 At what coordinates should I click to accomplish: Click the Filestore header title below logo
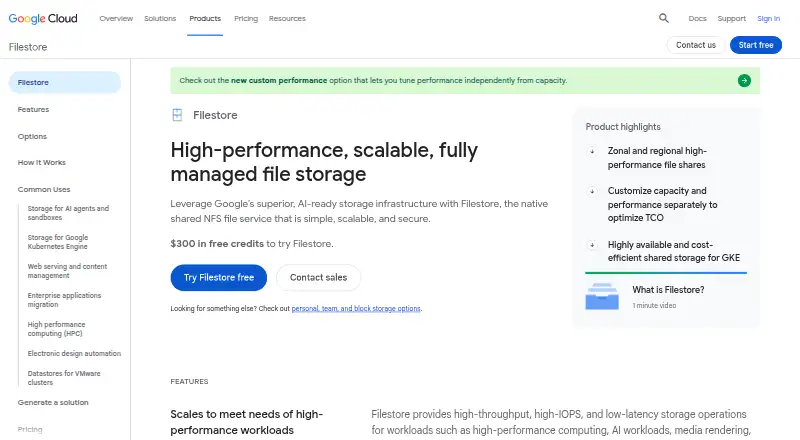pyautogui.click(x=28, y=47)
